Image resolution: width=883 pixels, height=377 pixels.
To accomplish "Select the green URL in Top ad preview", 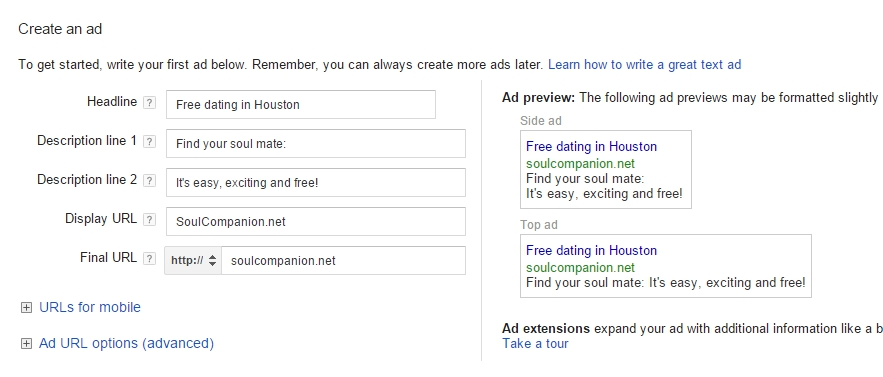I will pos(580,268).
